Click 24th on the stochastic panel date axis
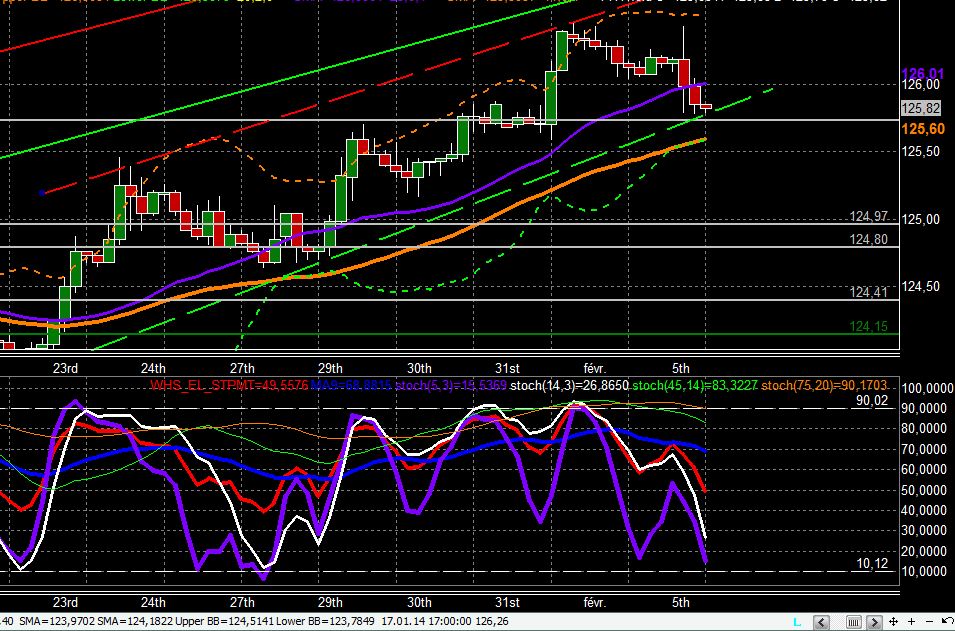Screen dimensions: 955x631 pos(153,602)
